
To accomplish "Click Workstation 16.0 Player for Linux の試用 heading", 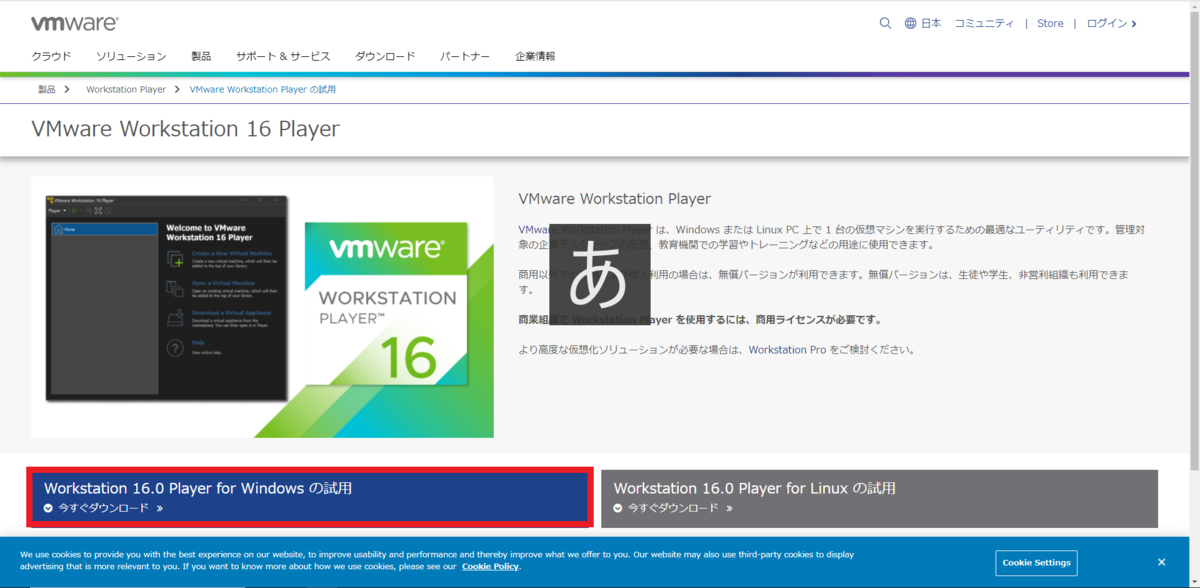I will click(755, 488).
